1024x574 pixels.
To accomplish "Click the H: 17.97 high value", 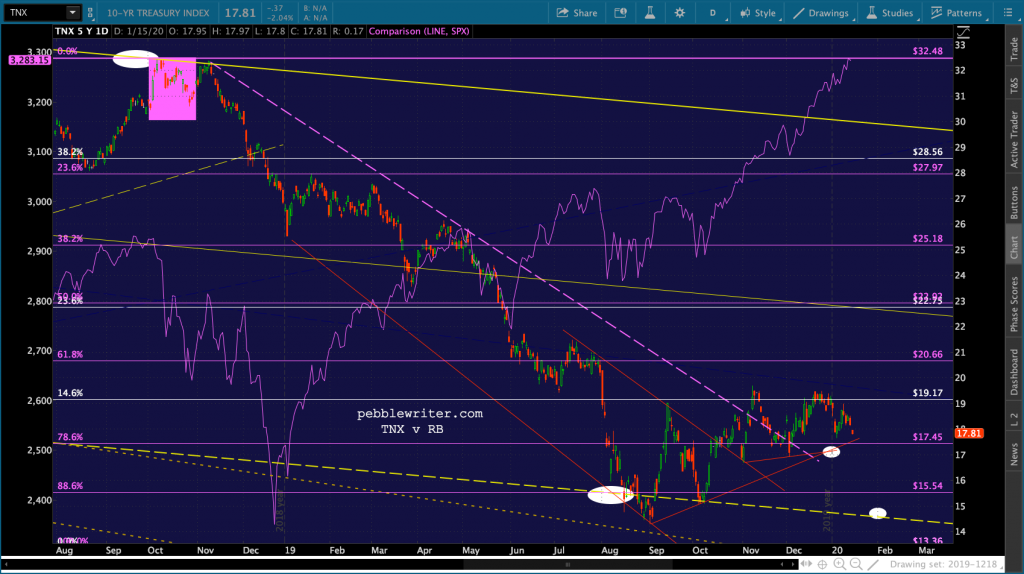I will point(231,31).
